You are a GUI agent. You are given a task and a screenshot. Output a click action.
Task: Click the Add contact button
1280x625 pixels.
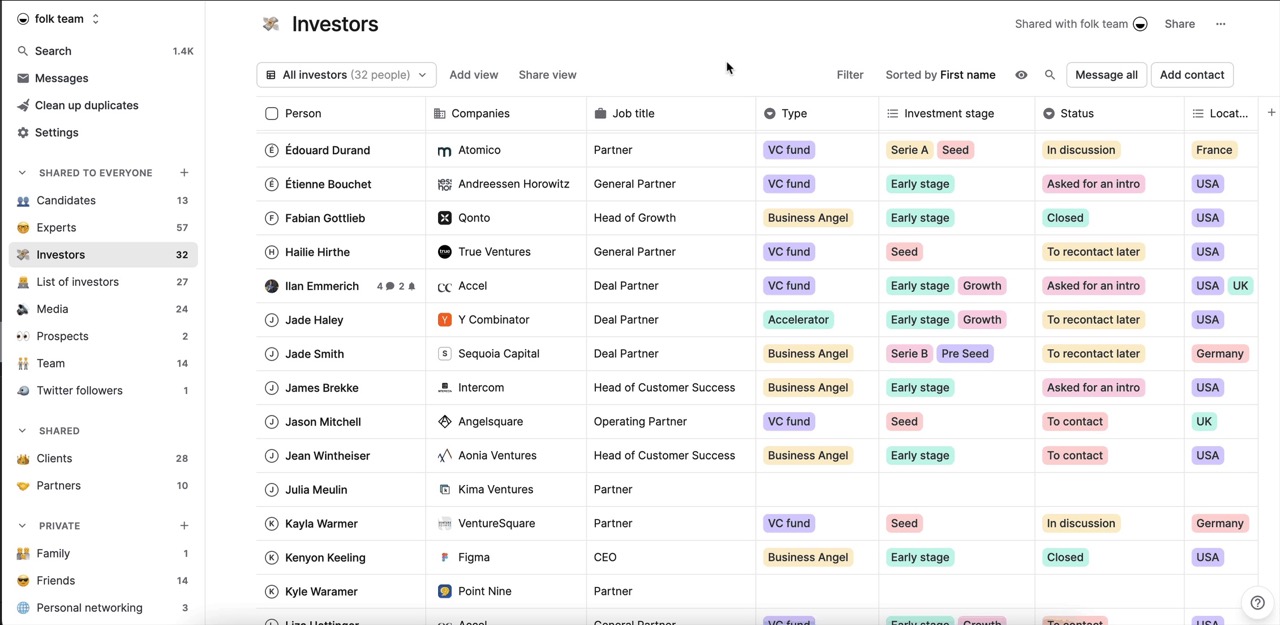(x=1192, y=75)
